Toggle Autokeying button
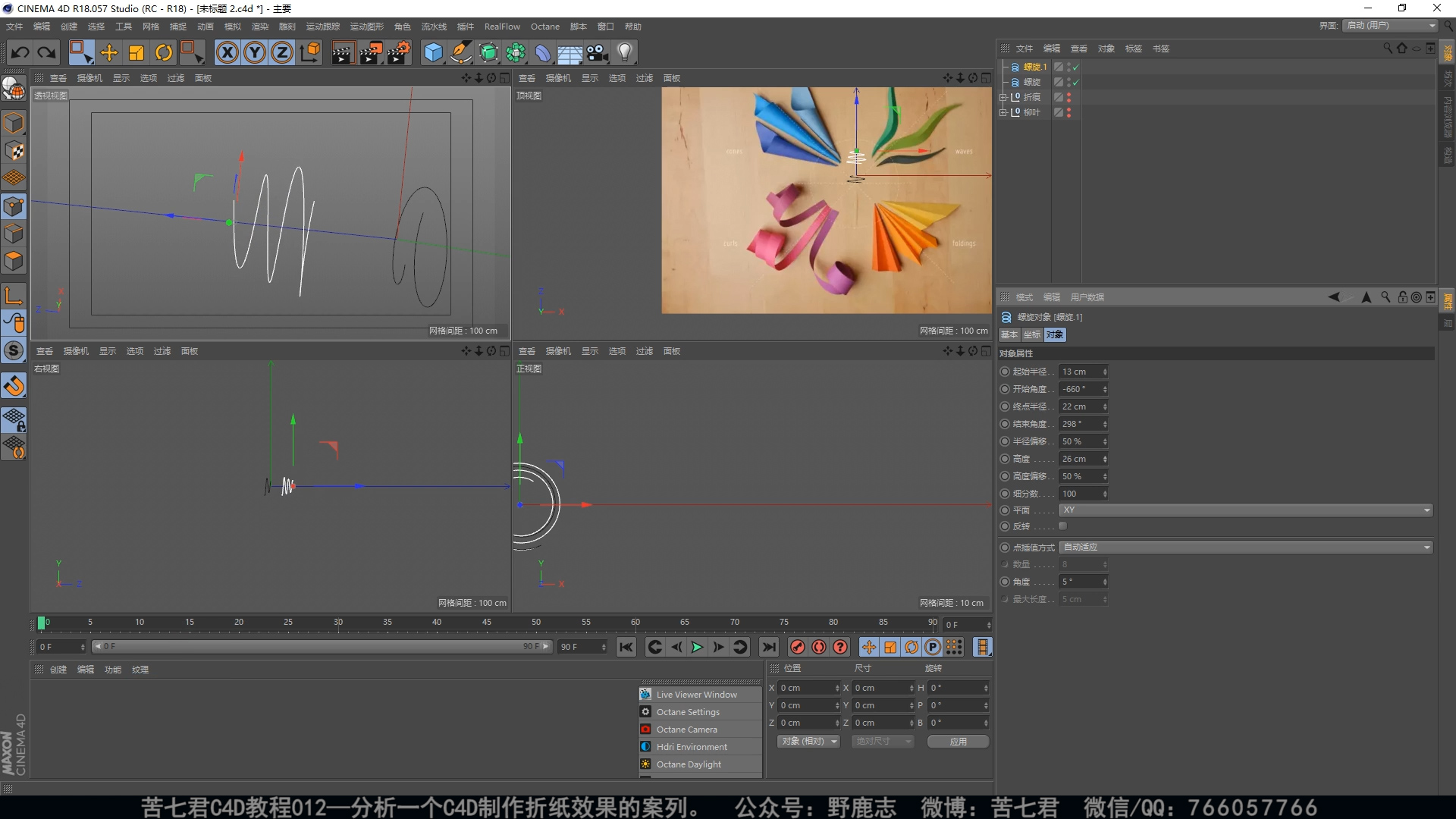 pos(819,647)
